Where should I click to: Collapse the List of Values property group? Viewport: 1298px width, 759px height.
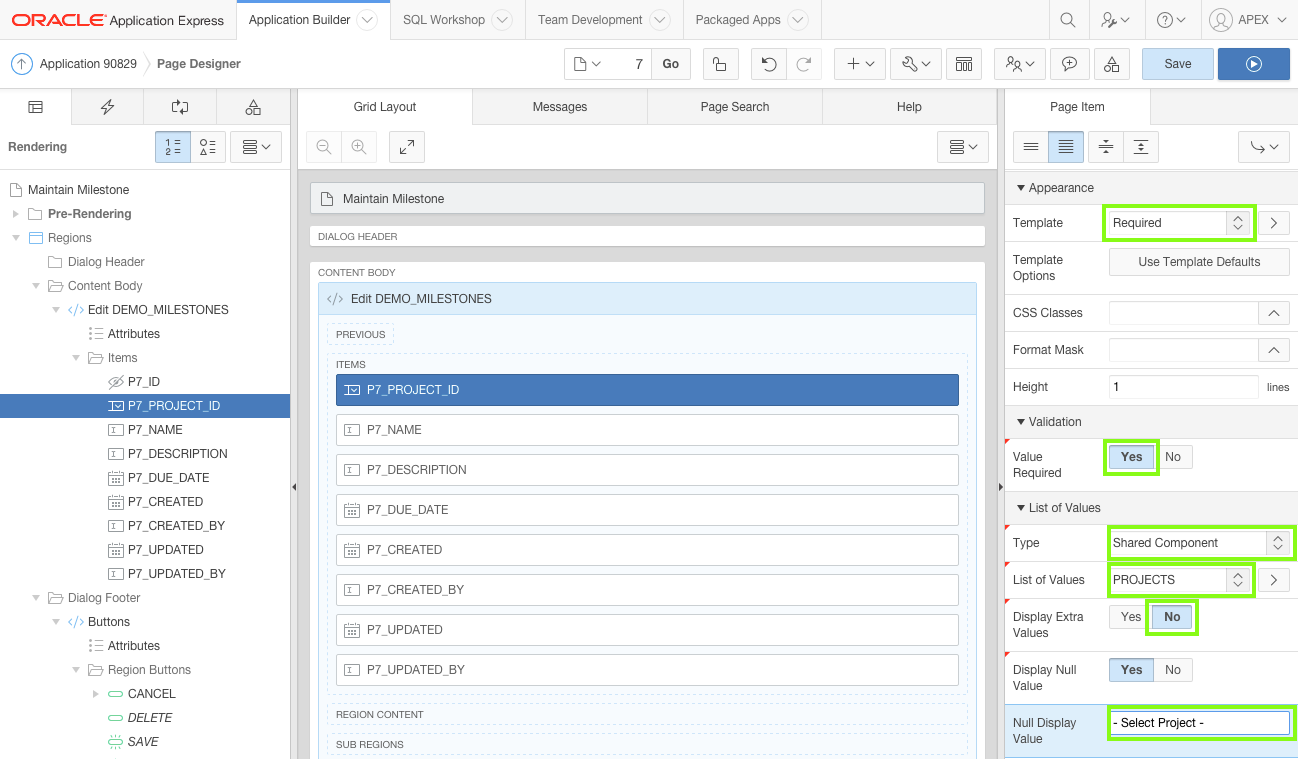[x=1021, y=508]
